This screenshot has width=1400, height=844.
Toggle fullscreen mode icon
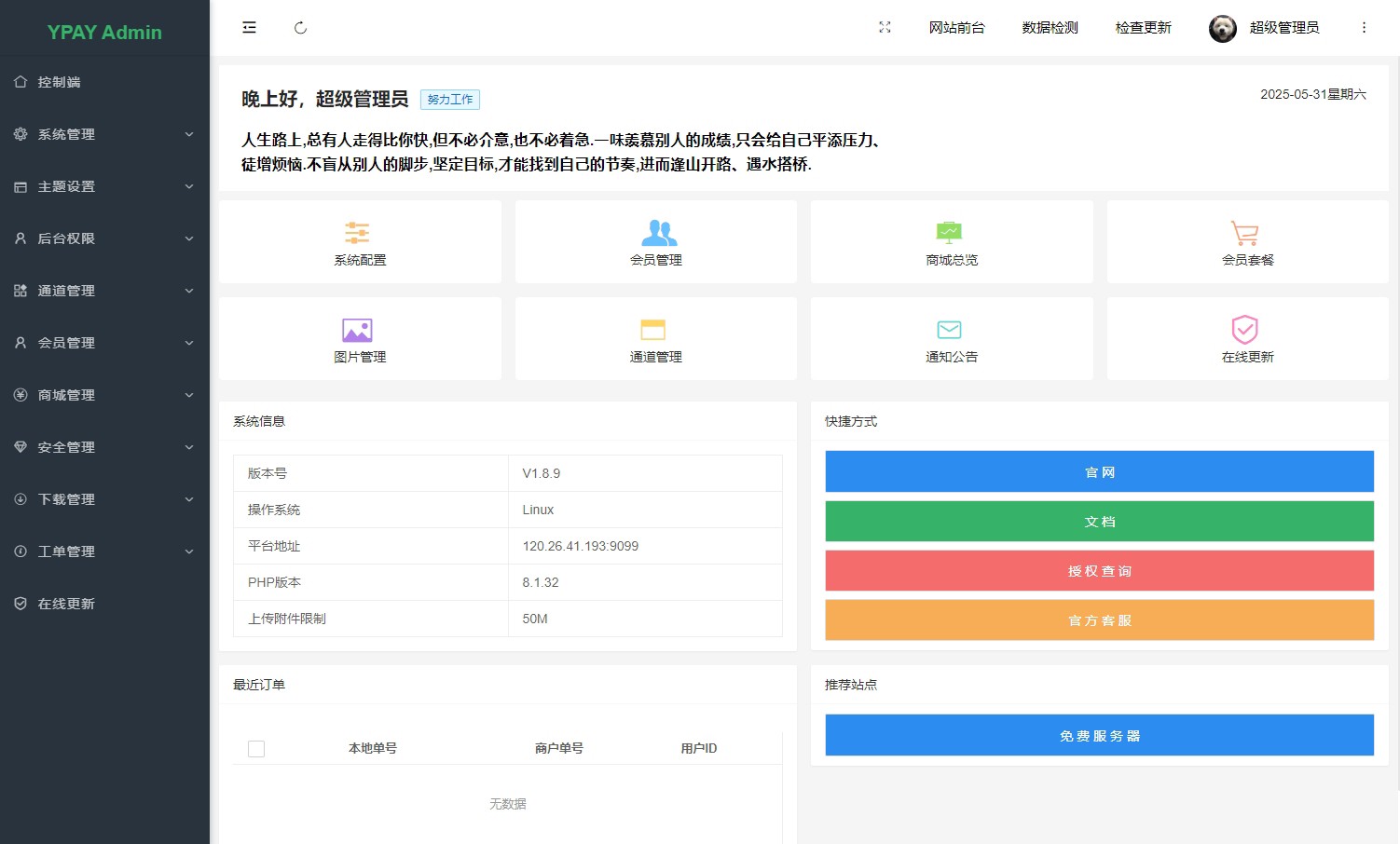coord(885,28)
